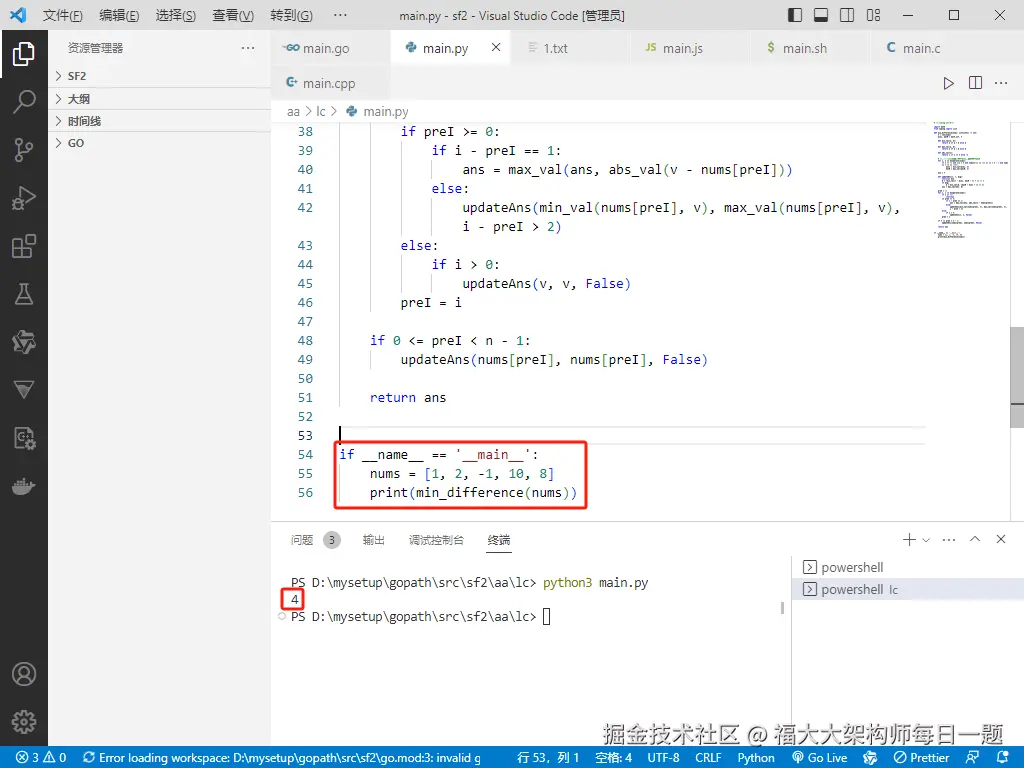Open the Extensions view
1024x768 pixels.
(x=24, y=246)
